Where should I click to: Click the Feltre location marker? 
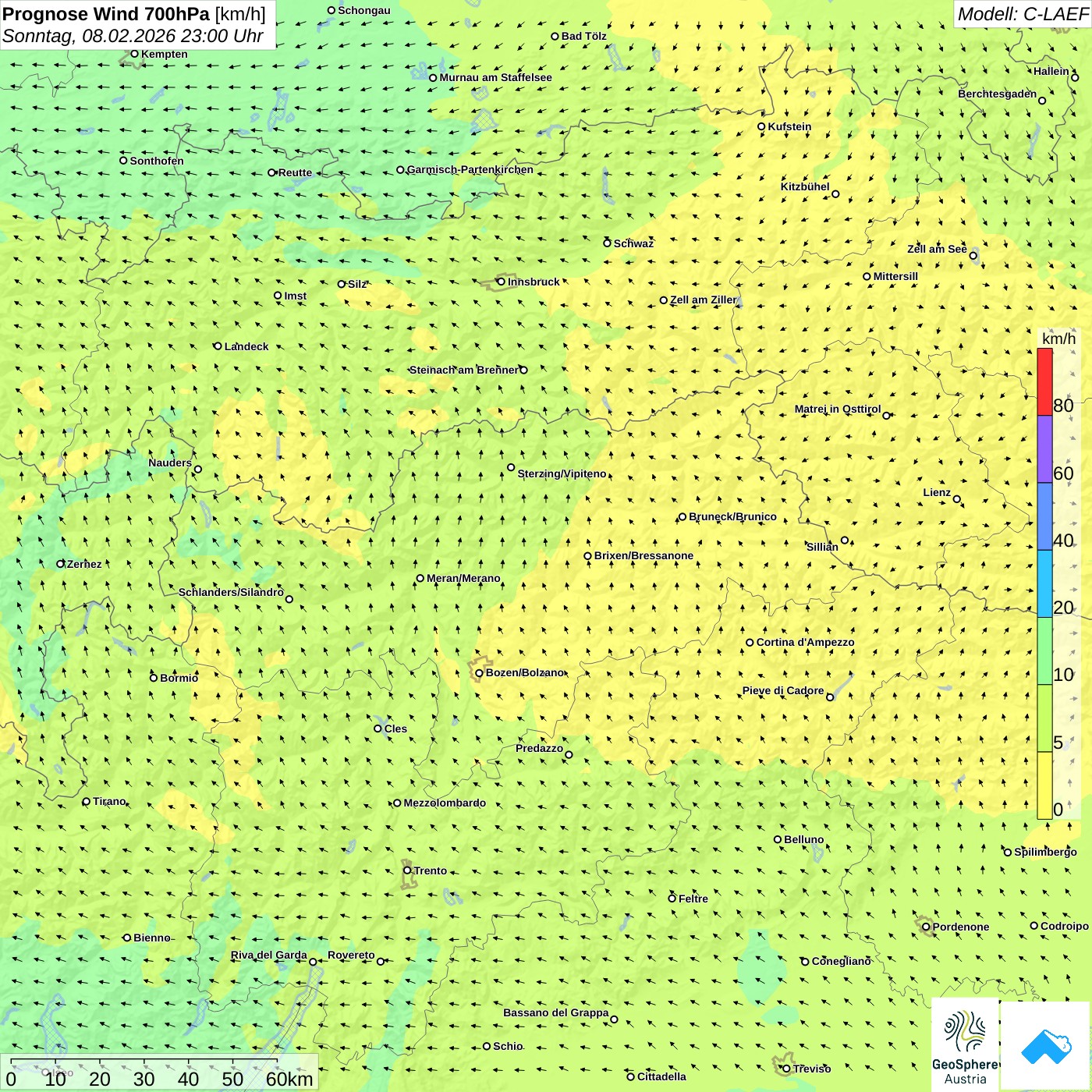pyautogui.click(x=672, y=898)
